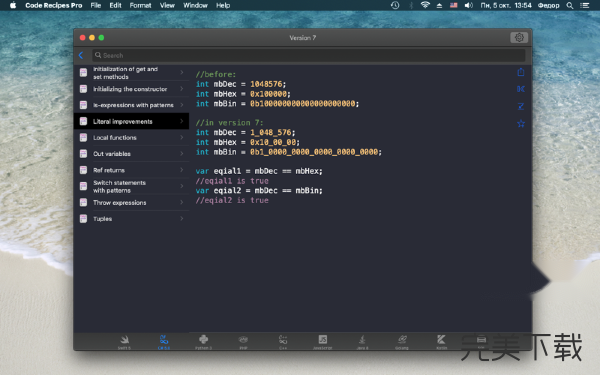The width and height of the screenshot is (600, 375).
Task: Click the line mbDec = 1_048_576
Action: point(245,132)
